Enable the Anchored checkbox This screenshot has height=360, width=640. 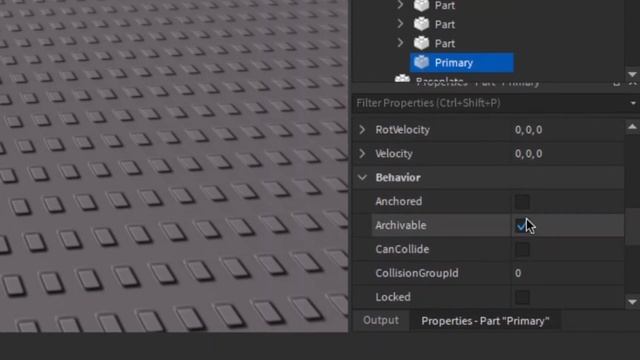(x=522, y=202)
